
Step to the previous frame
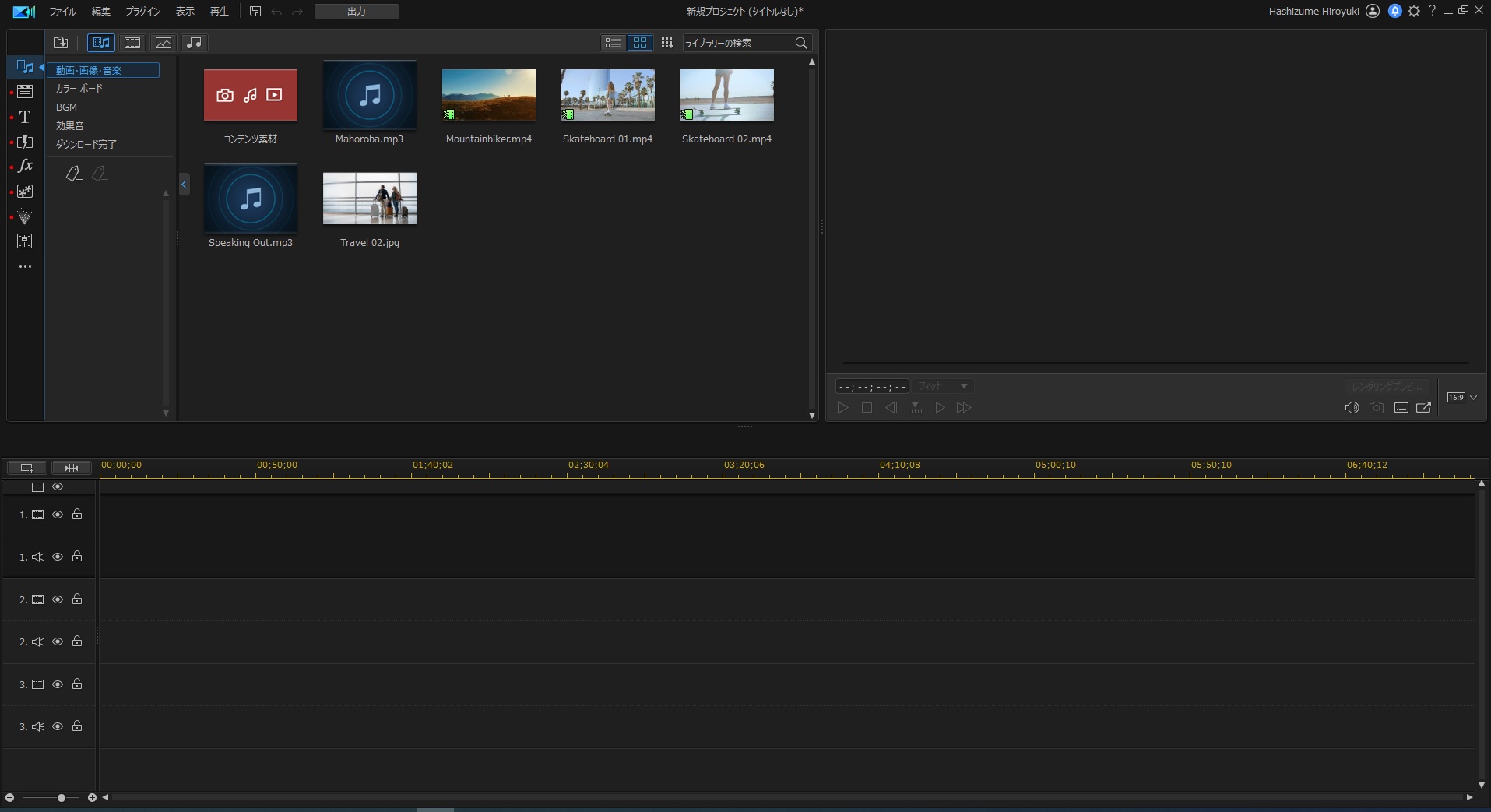[891, 408]
